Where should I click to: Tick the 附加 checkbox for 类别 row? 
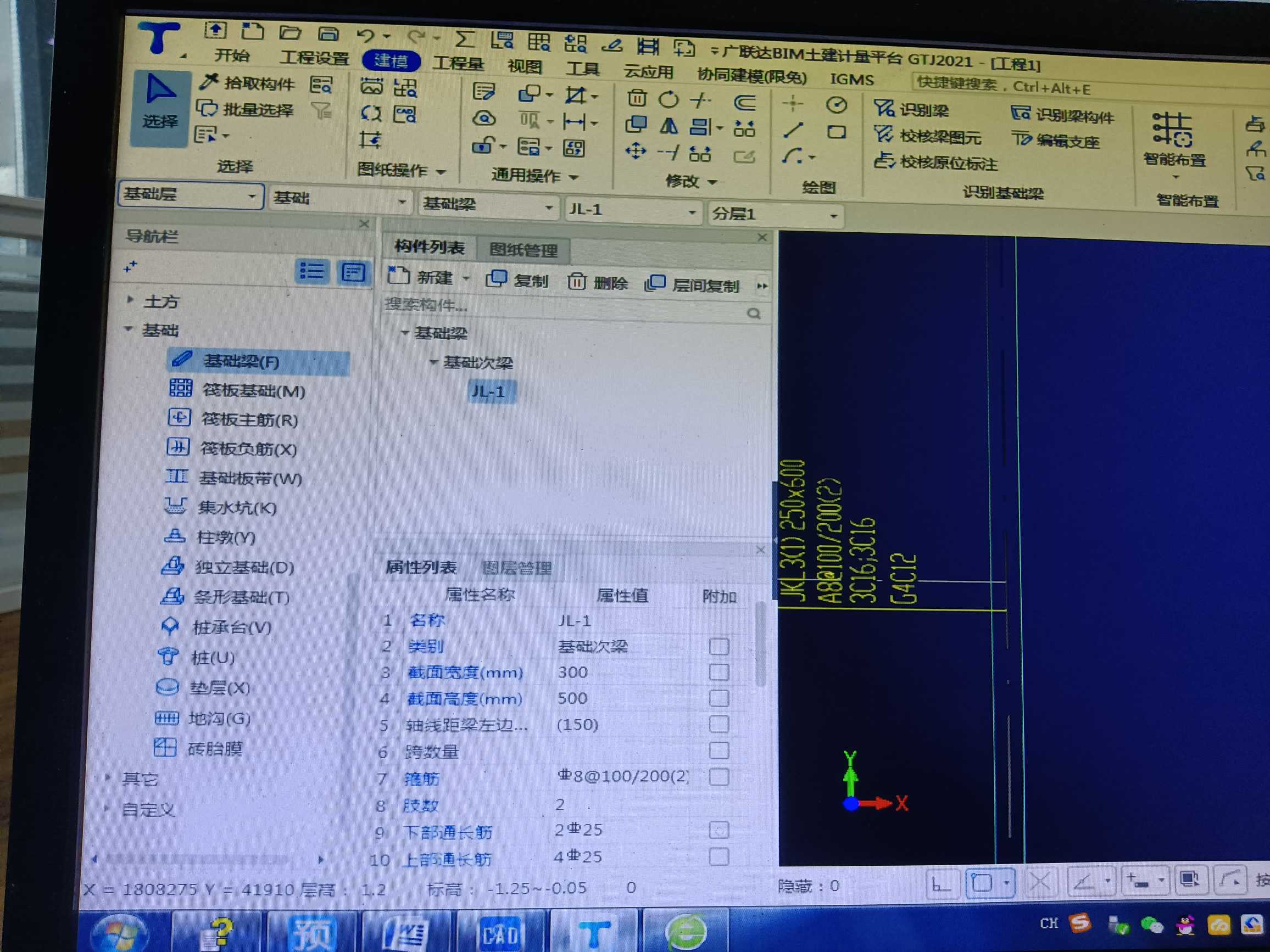click(x=719, y=647)
